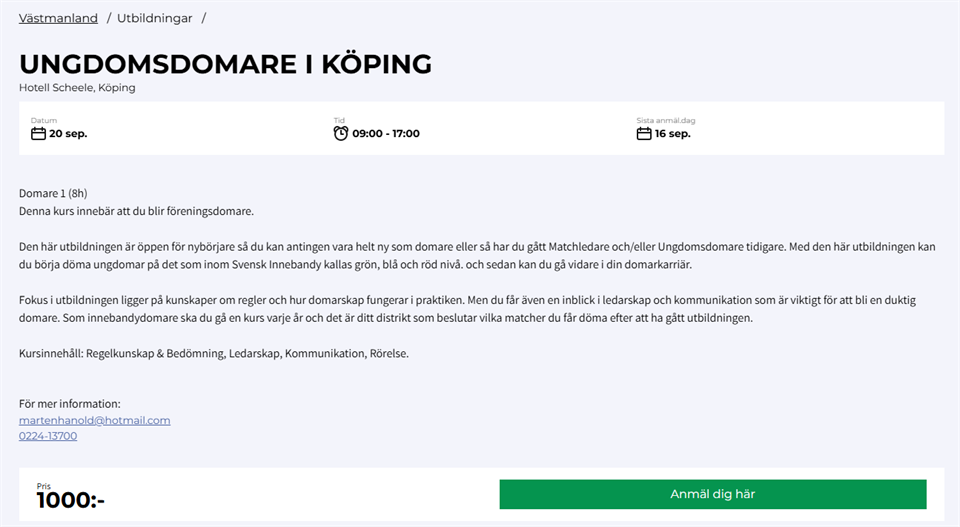Click the Ungdomsdomare i Köping heading
Image resolution: width=960 pixels, height=527 pixels.
pos(225,64)
